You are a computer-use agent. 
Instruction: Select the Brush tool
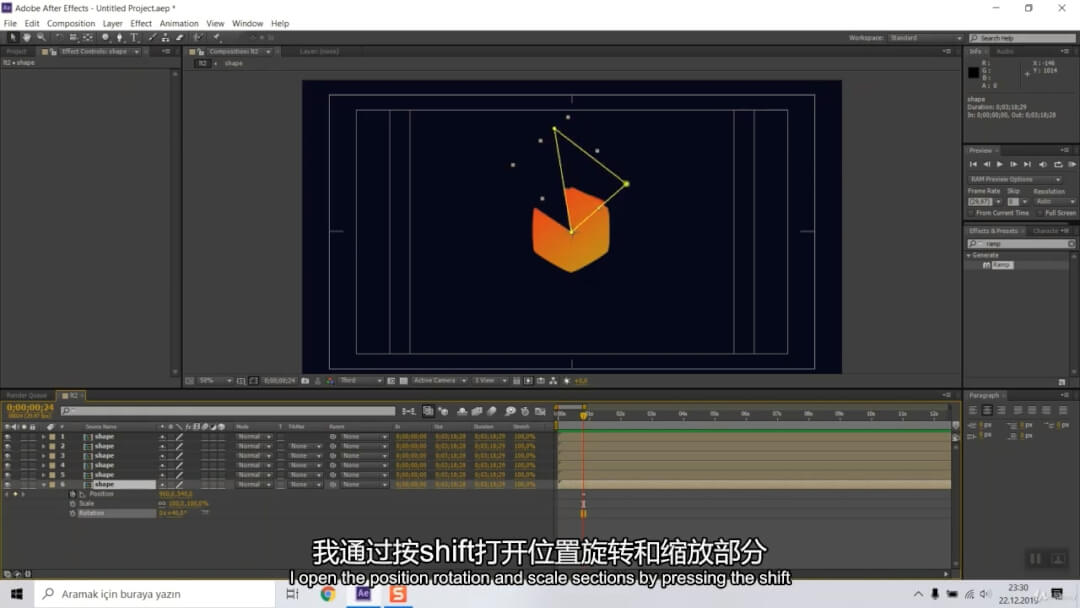(152, 38)
